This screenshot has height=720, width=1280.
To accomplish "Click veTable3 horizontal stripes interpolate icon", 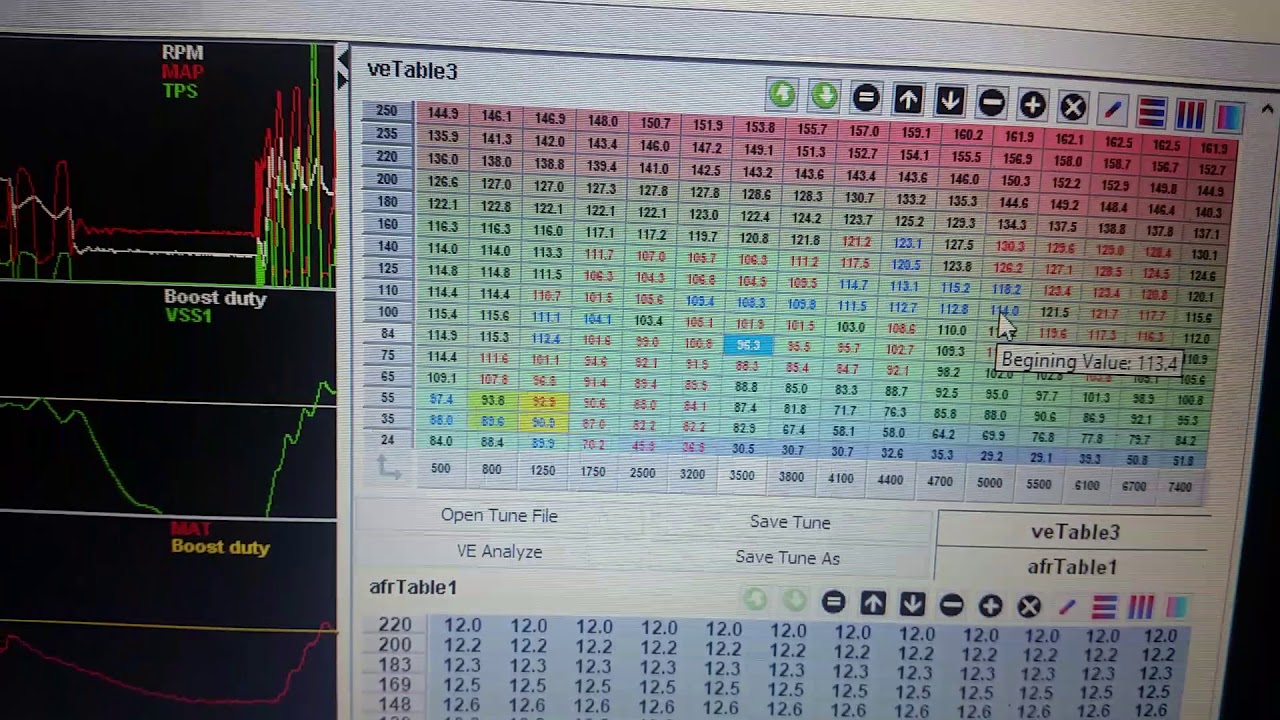I will click(x=1151, y=112).
